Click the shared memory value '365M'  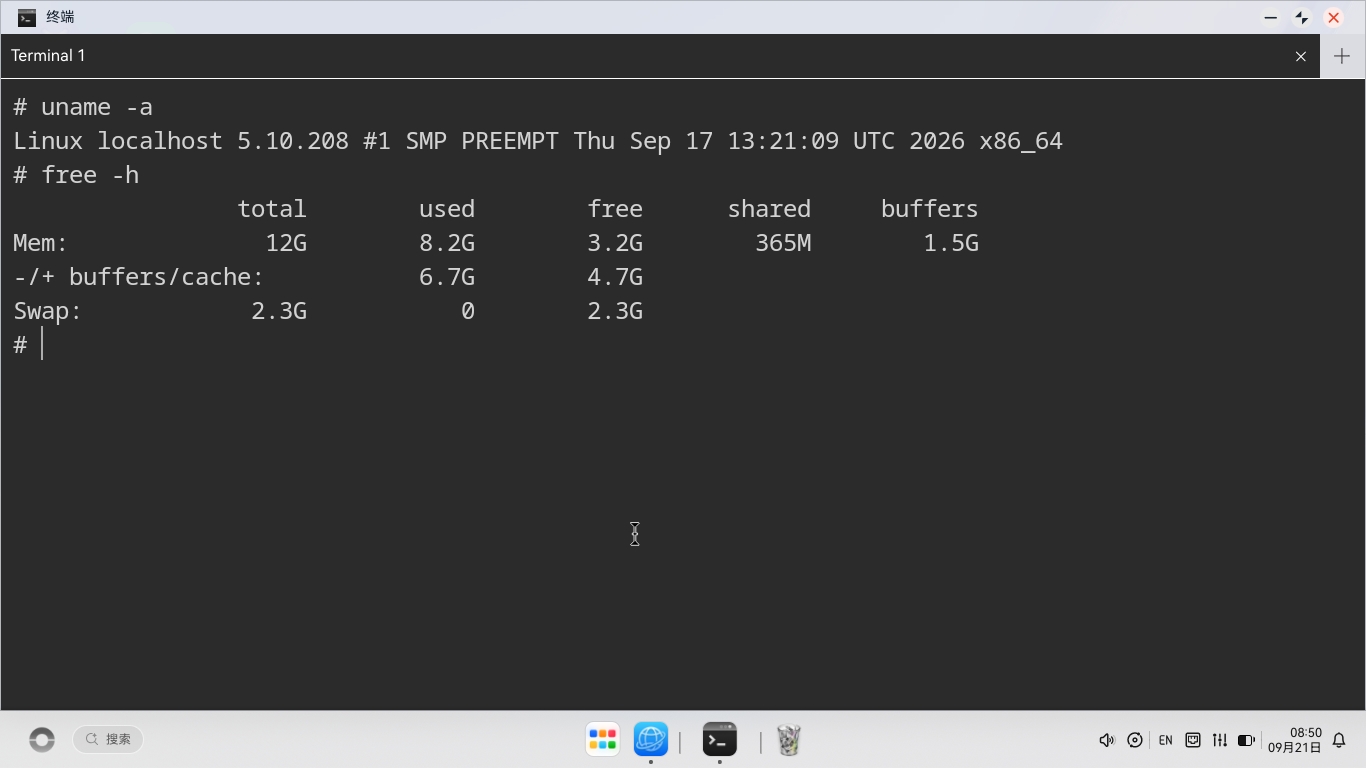coord(783,243)
